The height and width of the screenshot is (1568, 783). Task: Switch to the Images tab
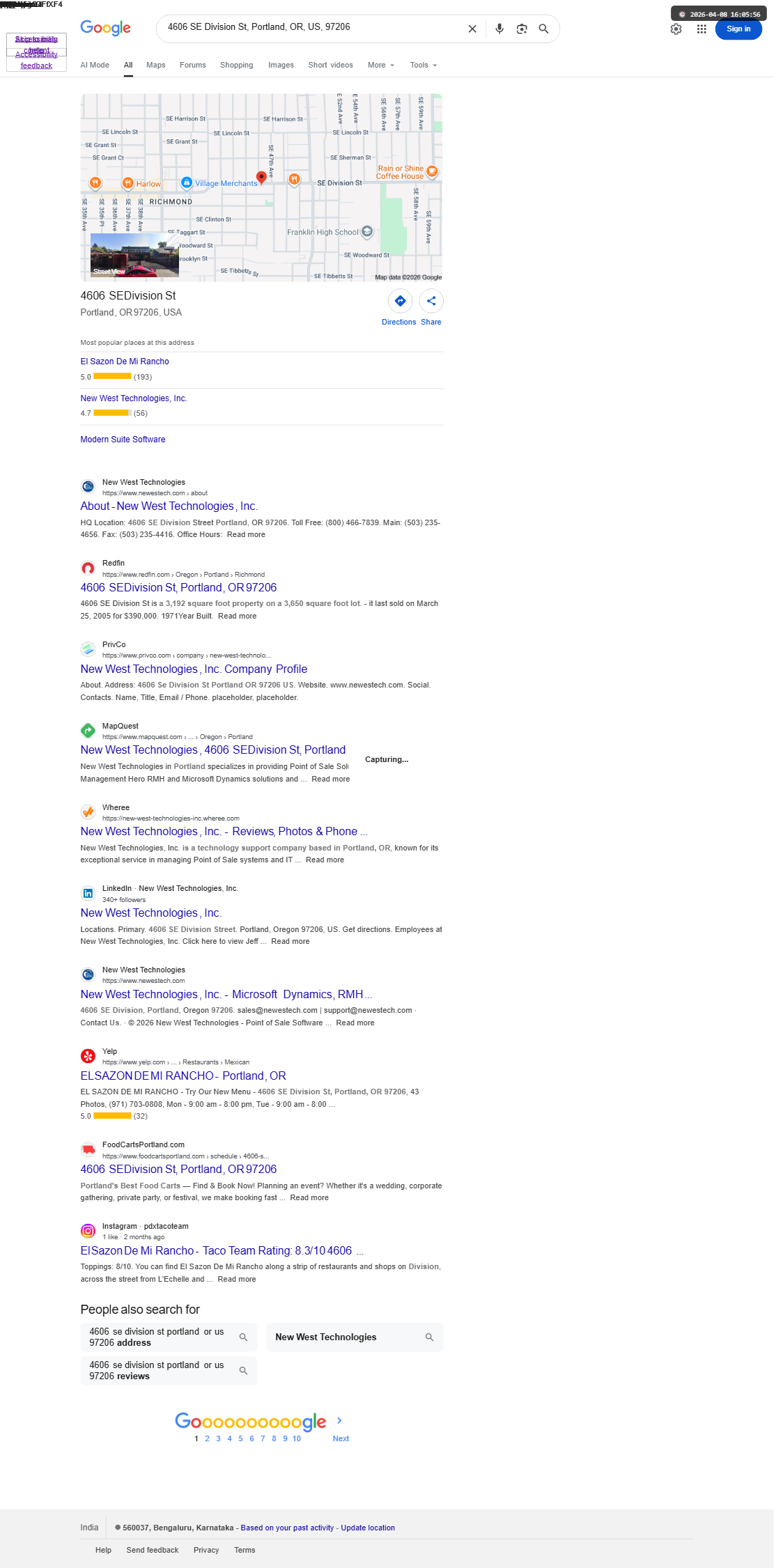281,65
